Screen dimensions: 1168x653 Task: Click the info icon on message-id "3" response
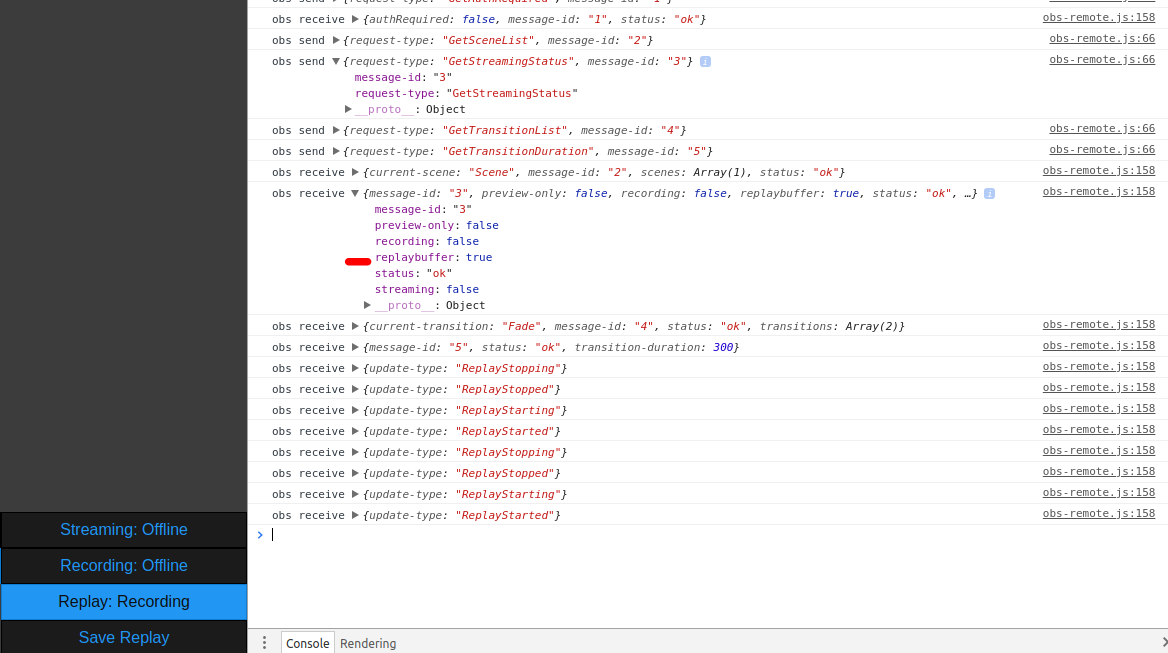(990, 192)
